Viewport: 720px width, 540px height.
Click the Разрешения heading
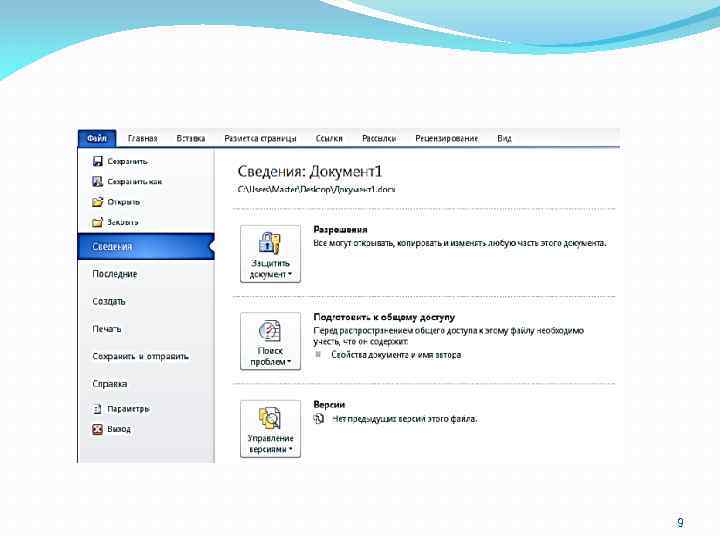pos(340,229)
